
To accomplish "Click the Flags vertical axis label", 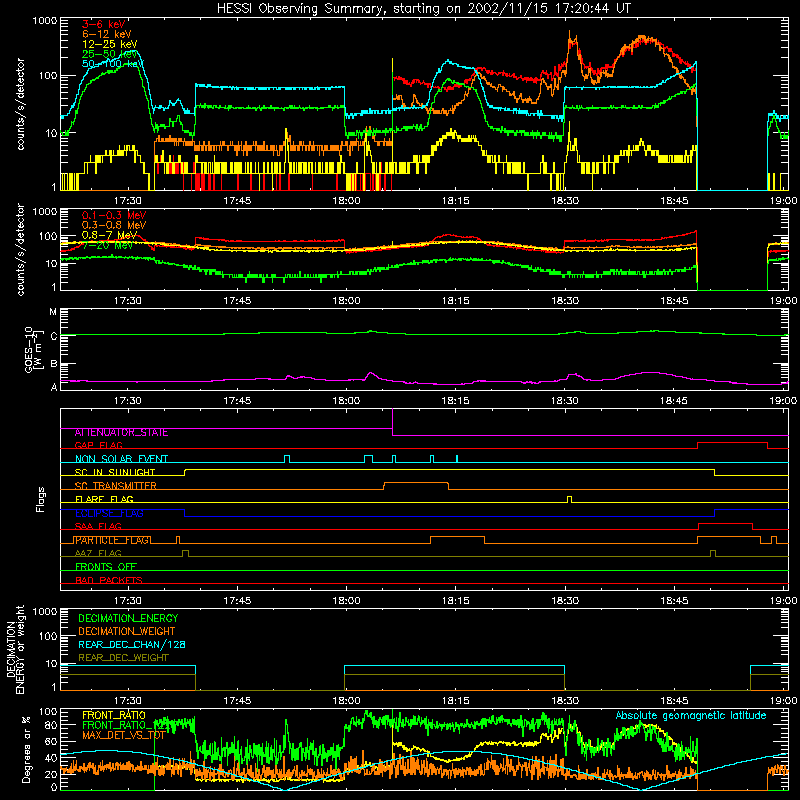I will pos(41,499).
